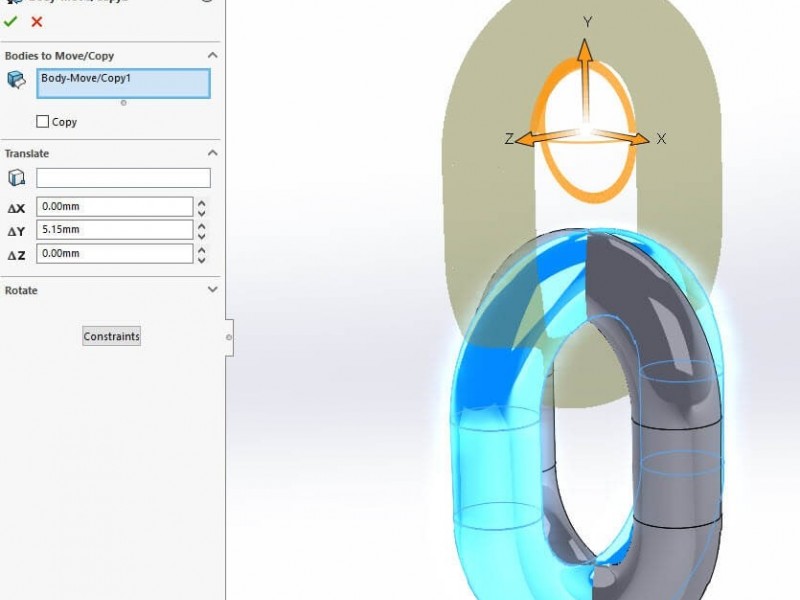Increase Delta Y with the up arrow
The width and height of the screenshot is (800, 600).
click(x=202, y=226)
